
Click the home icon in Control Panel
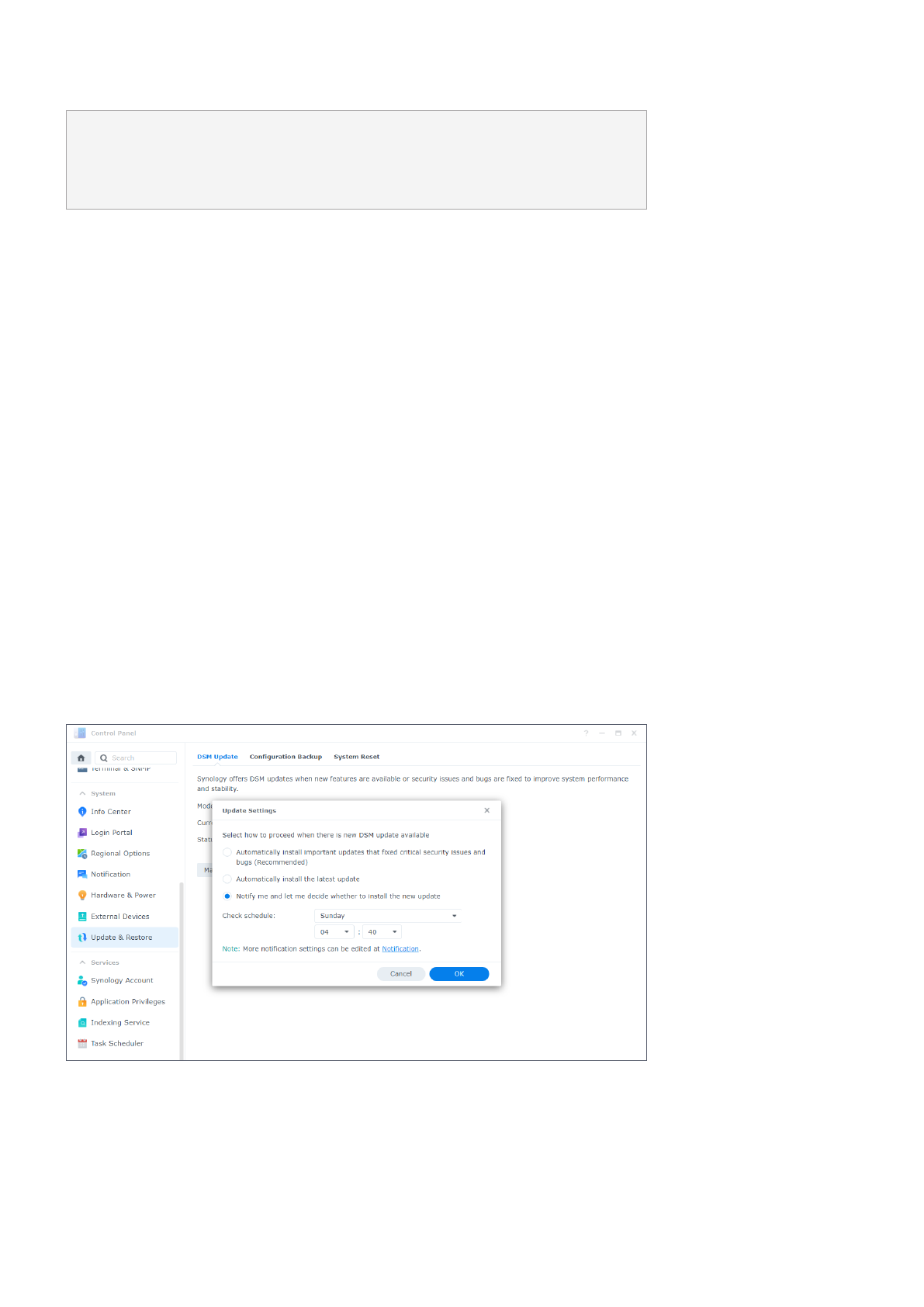click(x=81, y=758)
